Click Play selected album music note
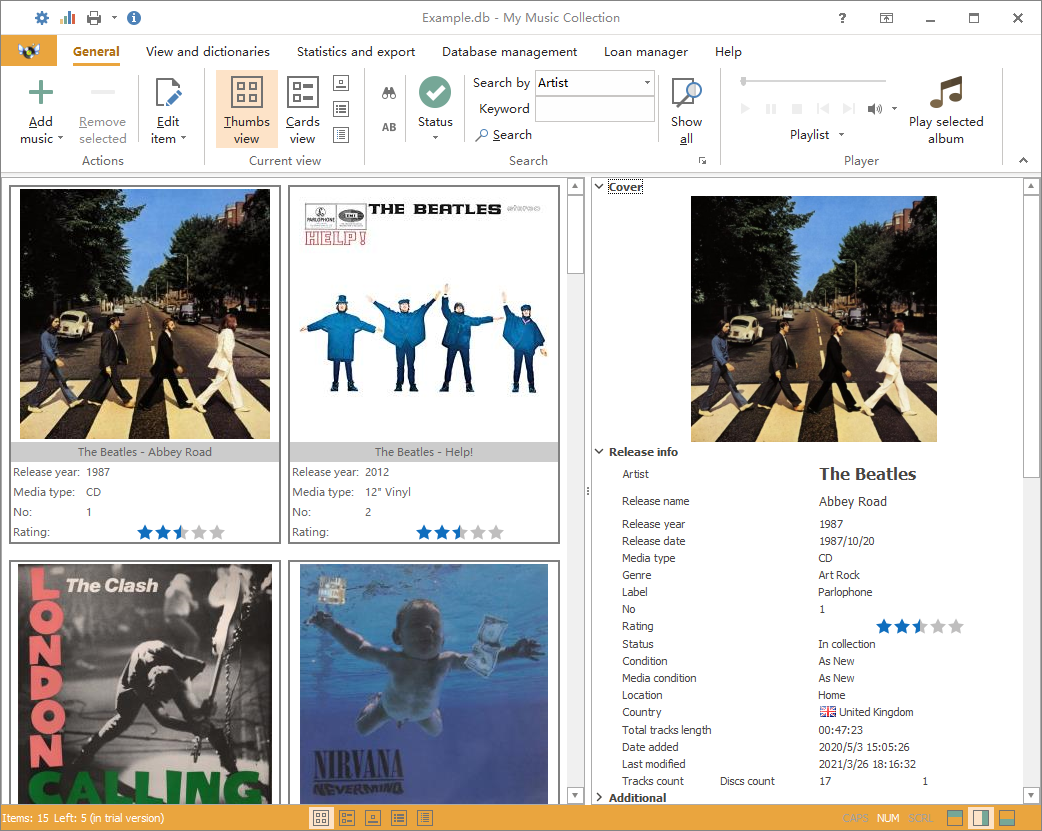1042x831 pixels. tap(945, 93)
